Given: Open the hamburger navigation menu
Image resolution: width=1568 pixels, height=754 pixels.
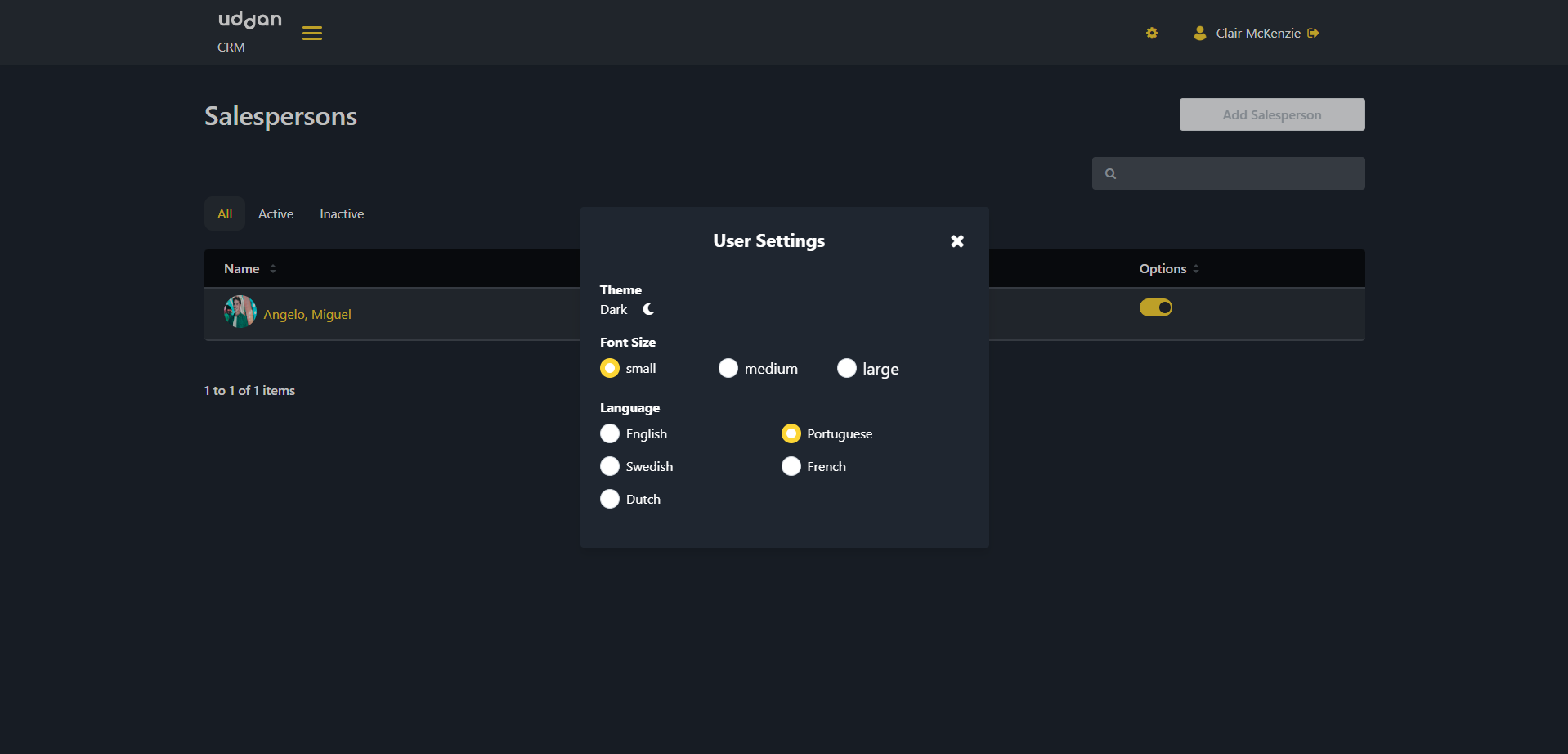Looking at the screenshot, I should click(x=311, y=34).
